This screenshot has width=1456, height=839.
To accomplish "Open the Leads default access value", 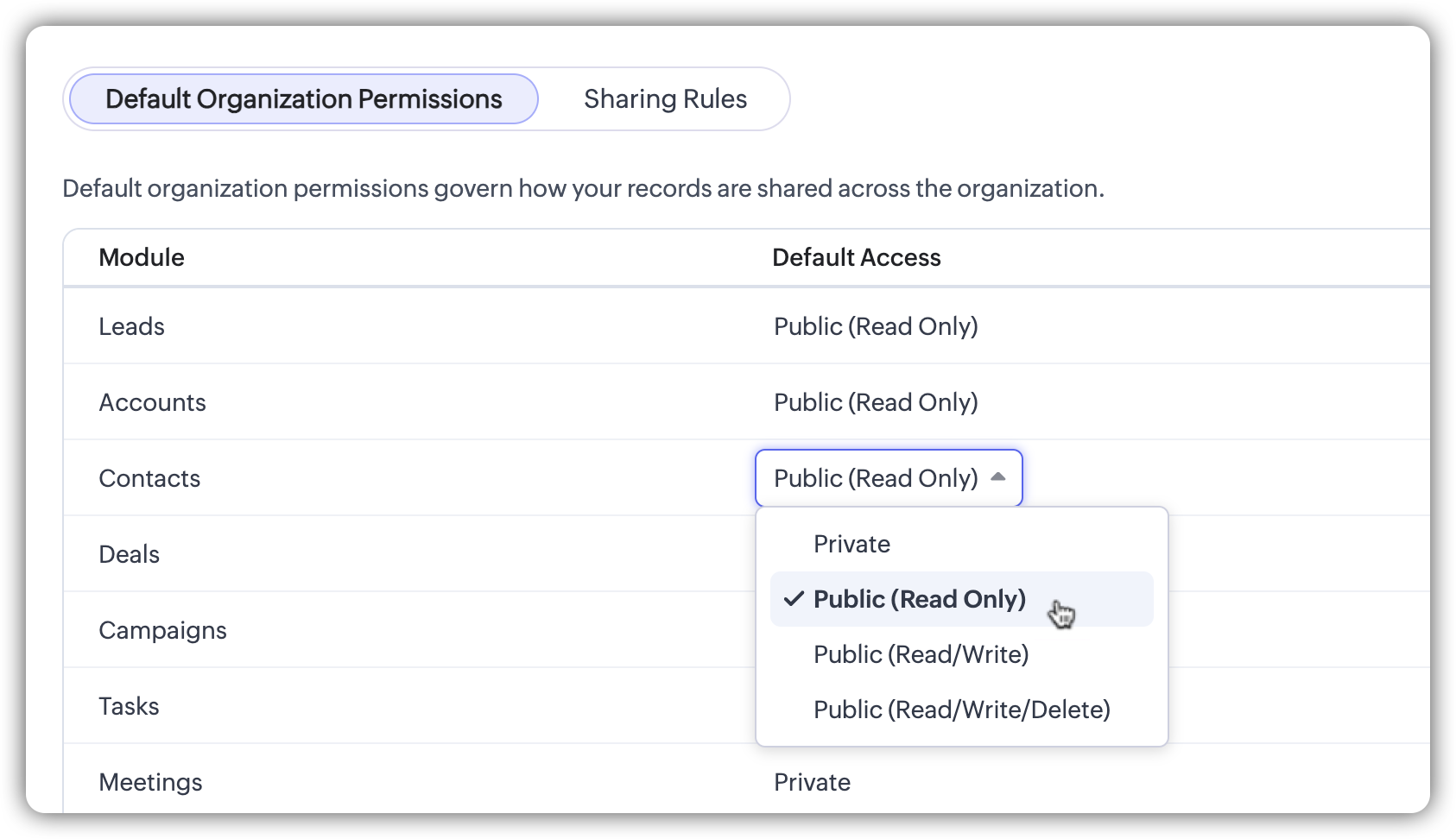I will point(876,326).
